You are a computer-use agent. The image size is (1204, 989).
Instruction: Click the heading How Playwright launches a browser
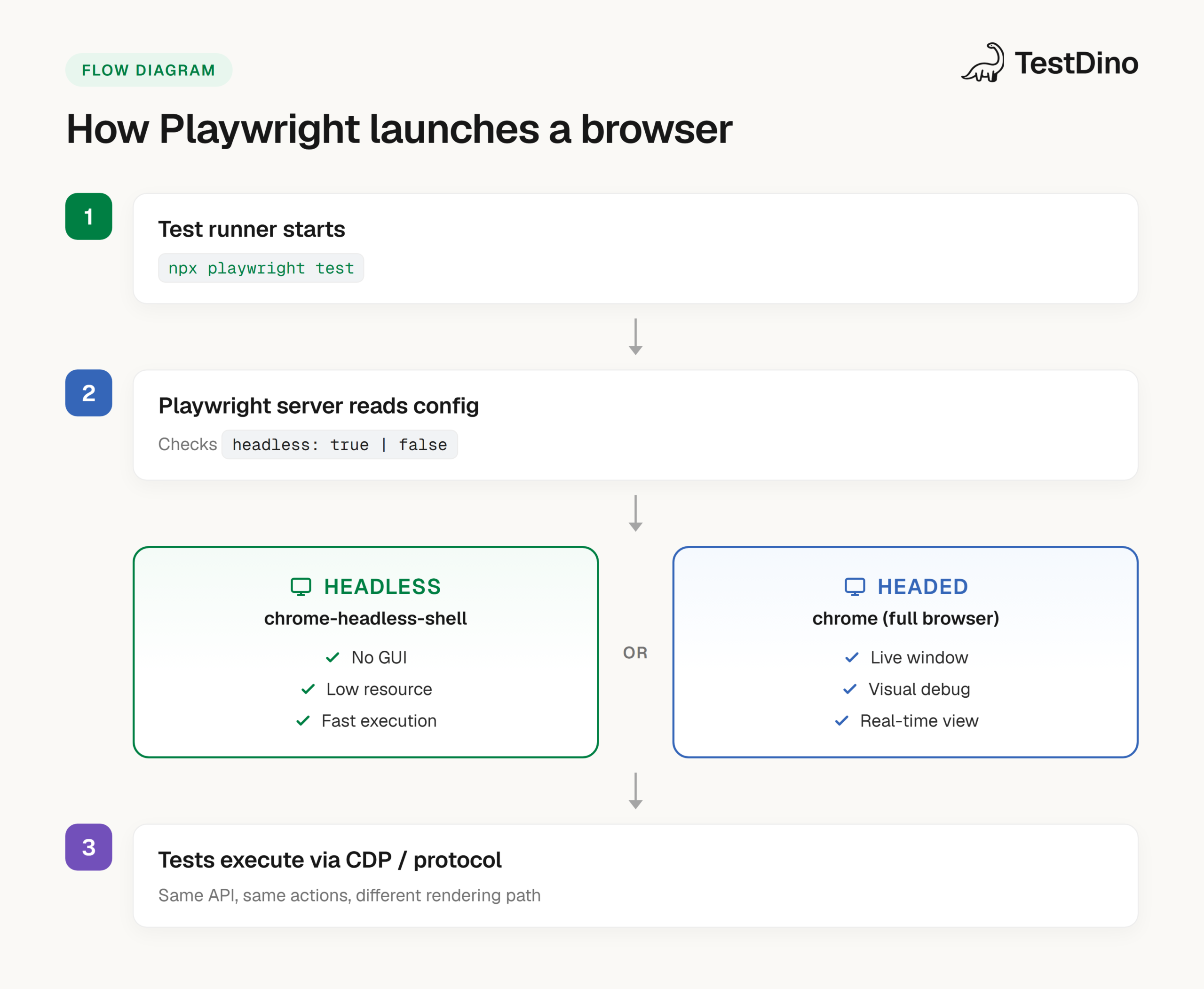(x=399, y=129)
